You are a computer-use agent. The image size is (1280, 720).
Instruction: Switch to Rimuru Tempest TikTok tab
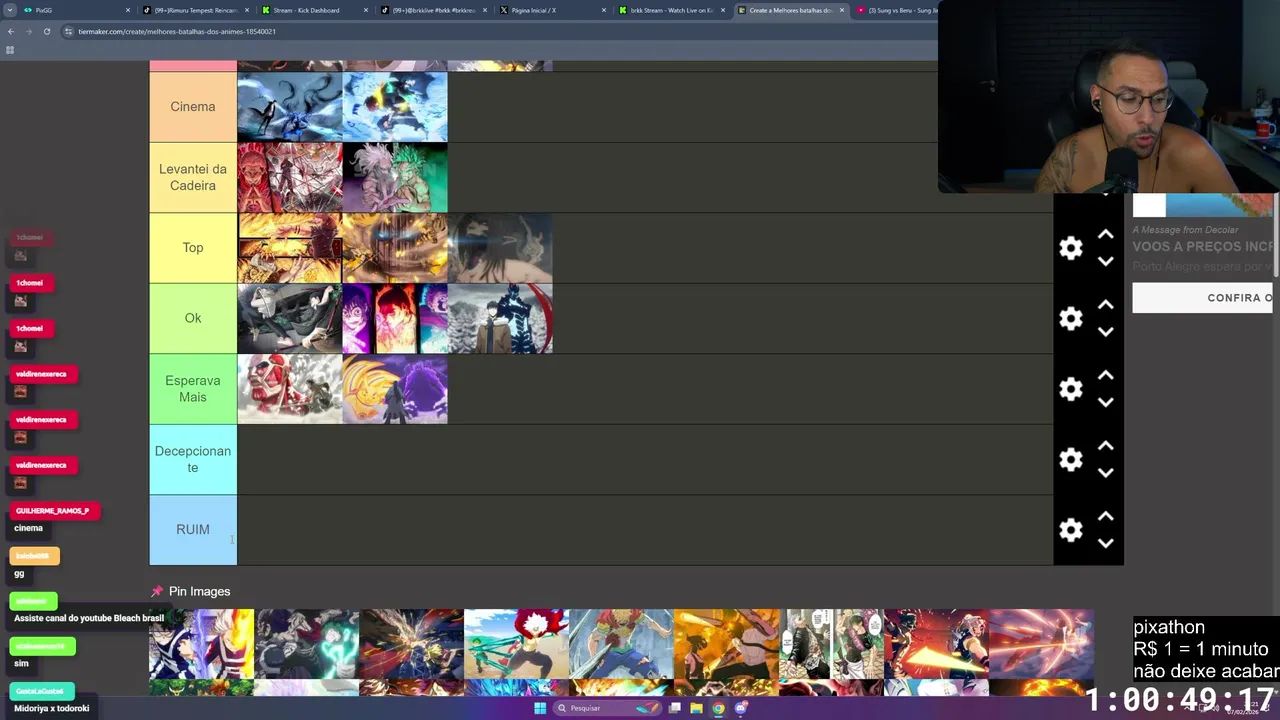click(x=195, y=10)
